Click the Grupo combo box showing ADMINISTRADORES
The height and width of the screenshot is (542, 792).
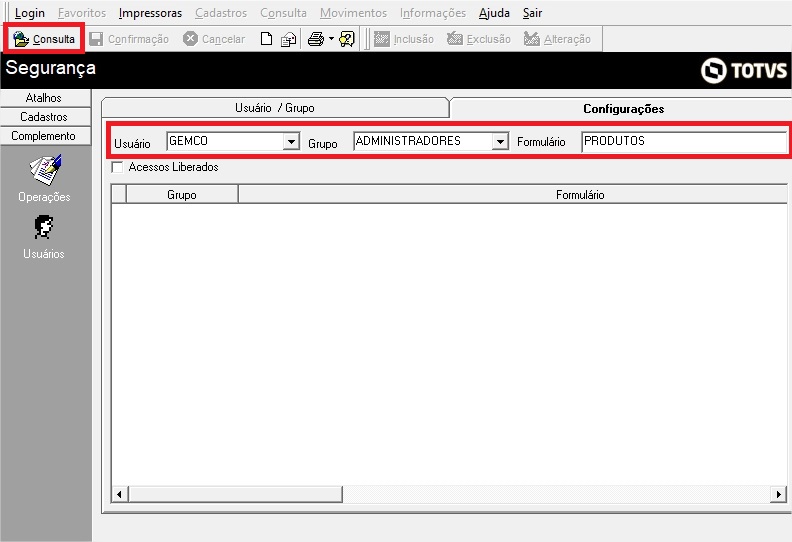click(431, 141)
